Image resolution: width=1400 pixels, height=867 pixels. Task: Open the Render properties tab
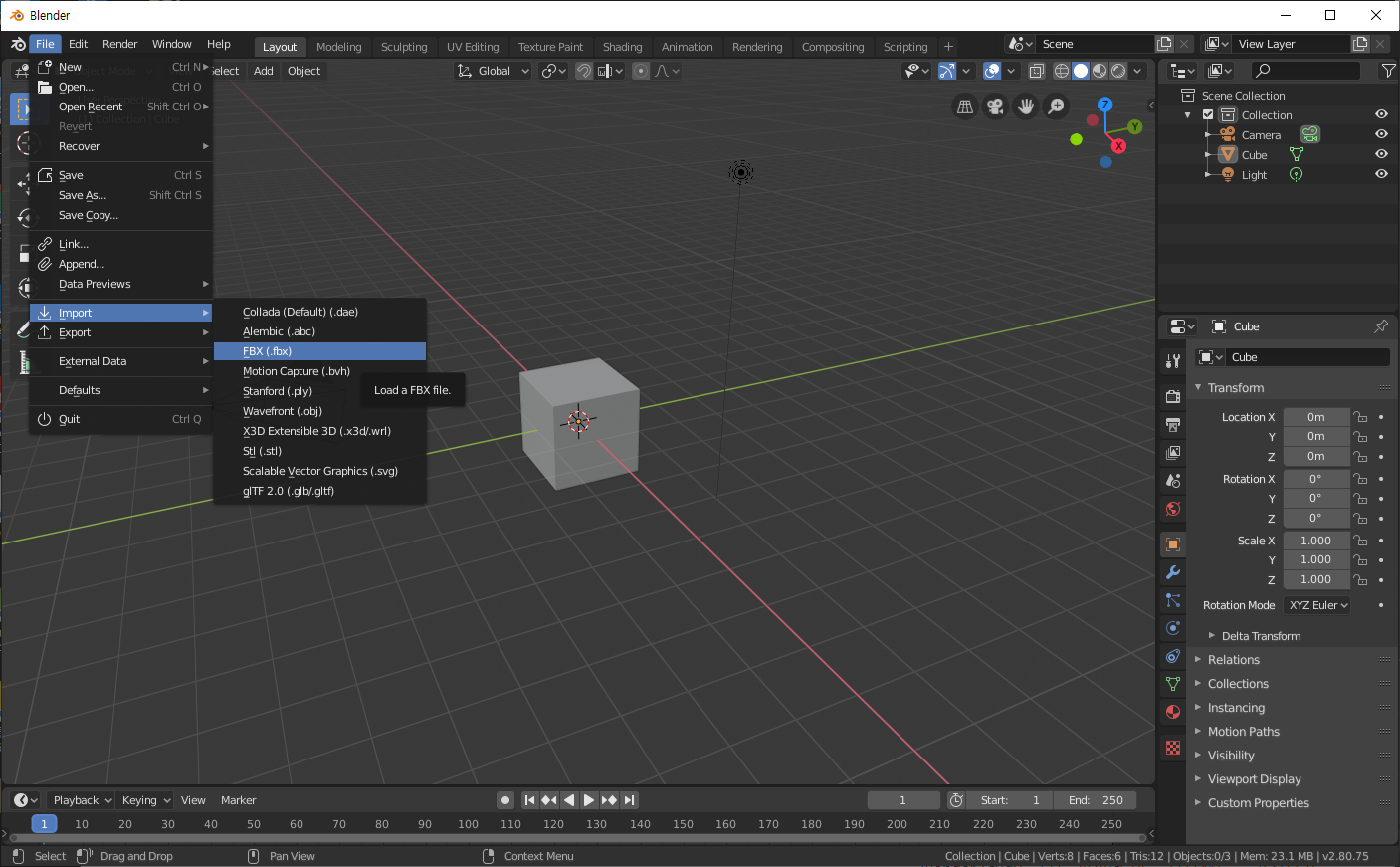pyautogui.click(x=1173, y=397)
